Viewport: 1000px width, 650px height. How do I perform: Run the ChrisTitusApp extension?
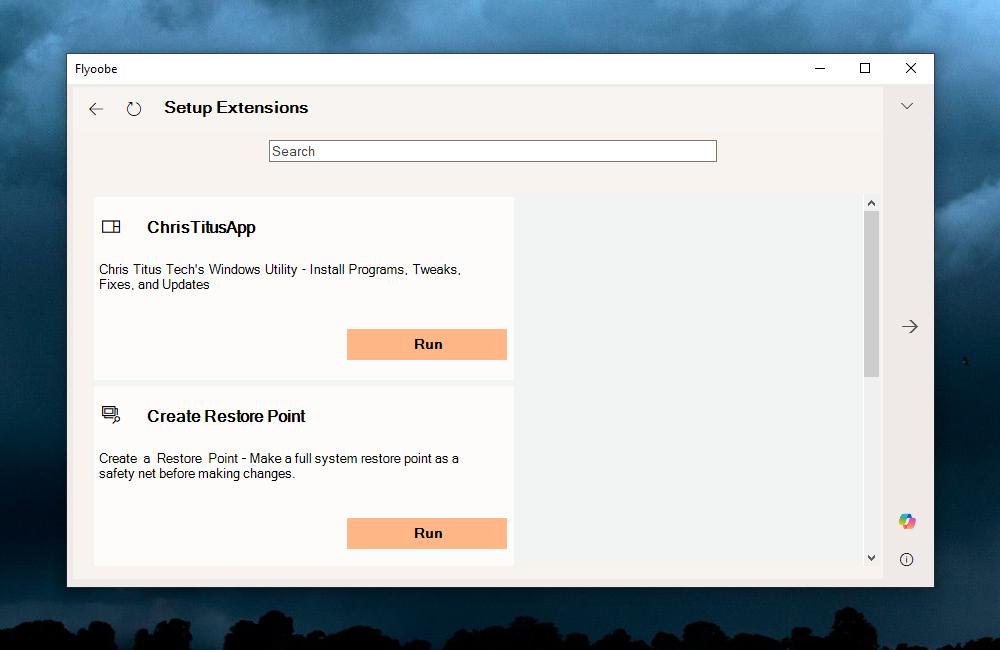tap(427, 344)
